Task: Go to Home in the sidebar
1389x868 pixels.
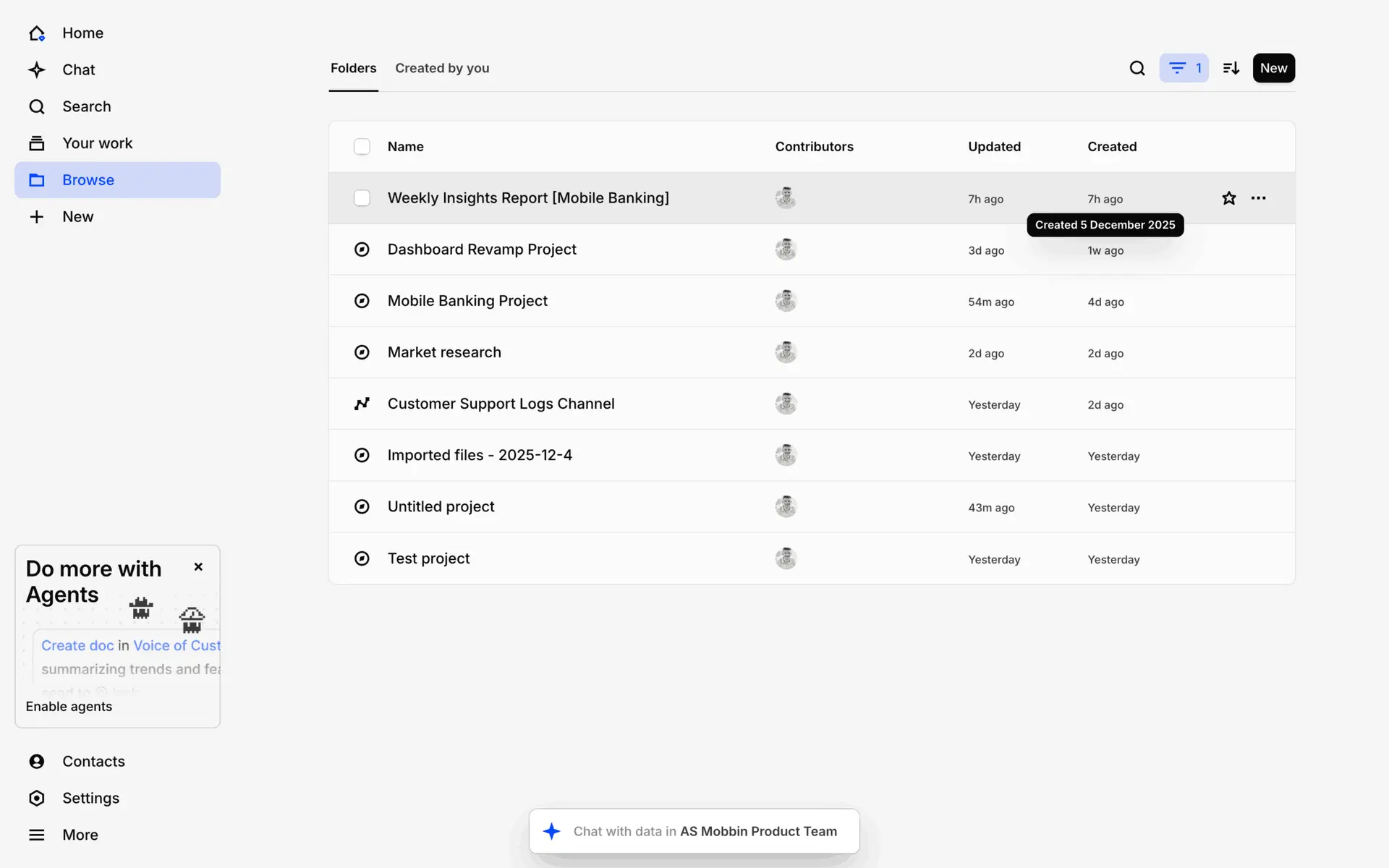Action: (82, 33)
